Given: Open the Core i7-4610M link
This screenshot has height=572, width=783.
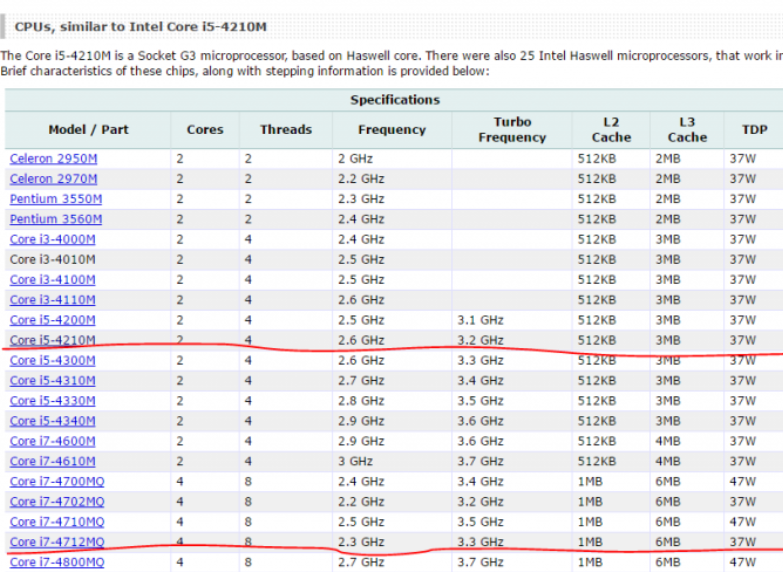Looking at the screenshot, I should (x=52, y=461).
